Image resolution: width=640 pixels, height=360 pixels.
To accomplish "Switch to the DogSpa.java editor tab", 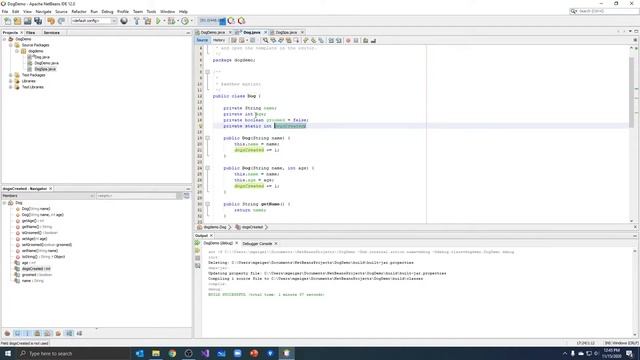I will [x=286, y=32].
